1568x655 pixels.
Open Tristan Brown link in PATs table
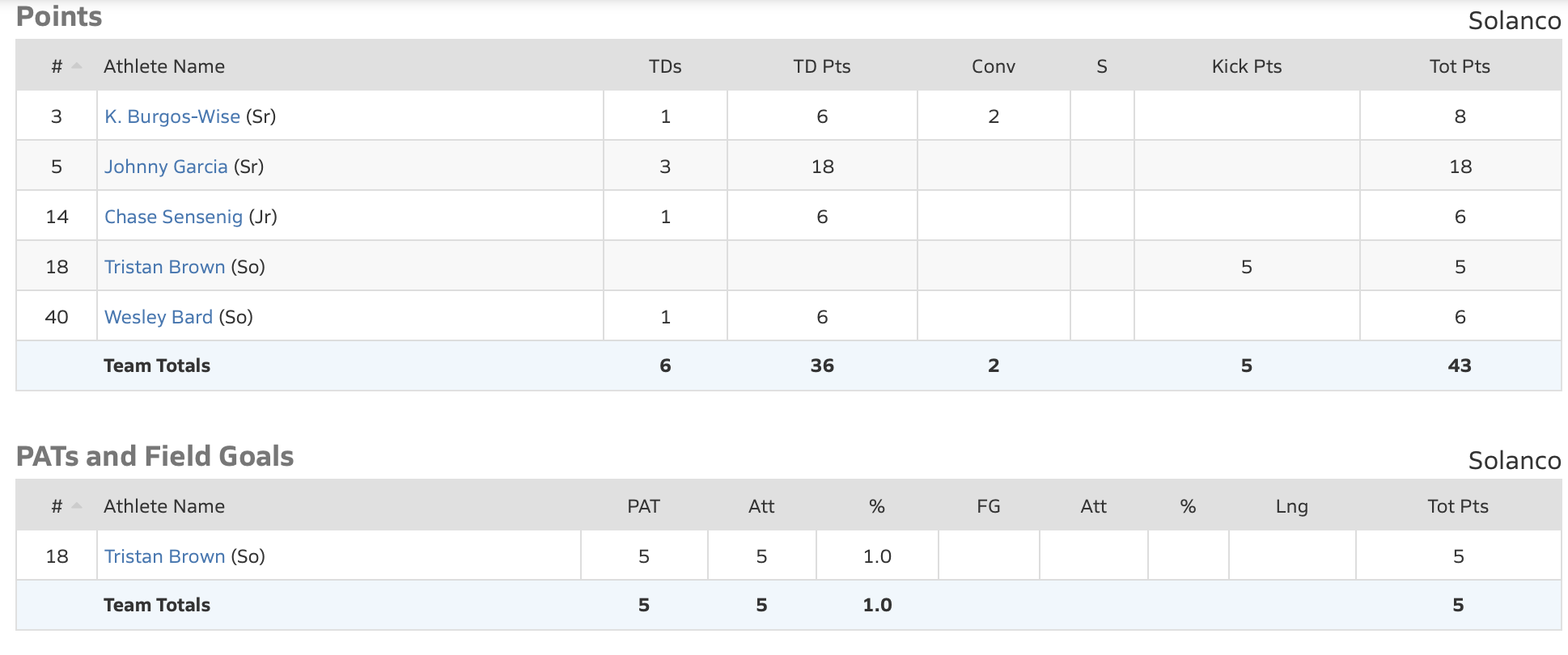click(x=164, y=556)
